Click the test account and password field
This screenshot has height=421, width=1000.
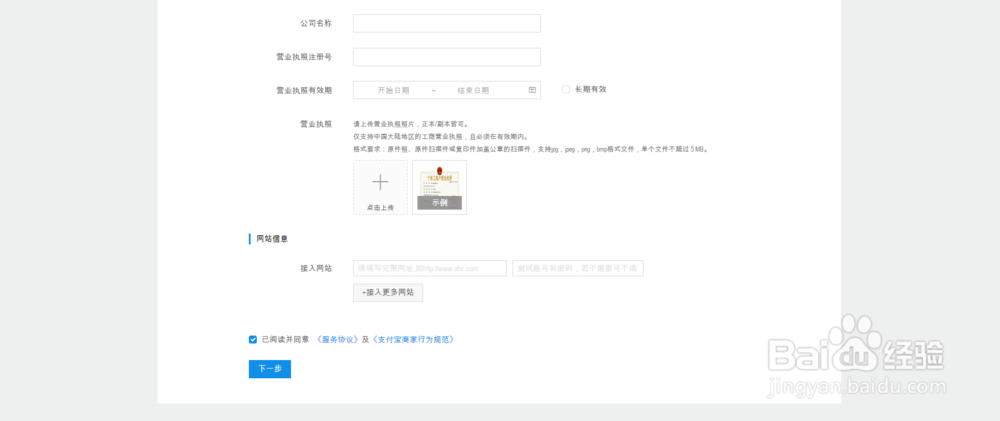click(578, 269)
